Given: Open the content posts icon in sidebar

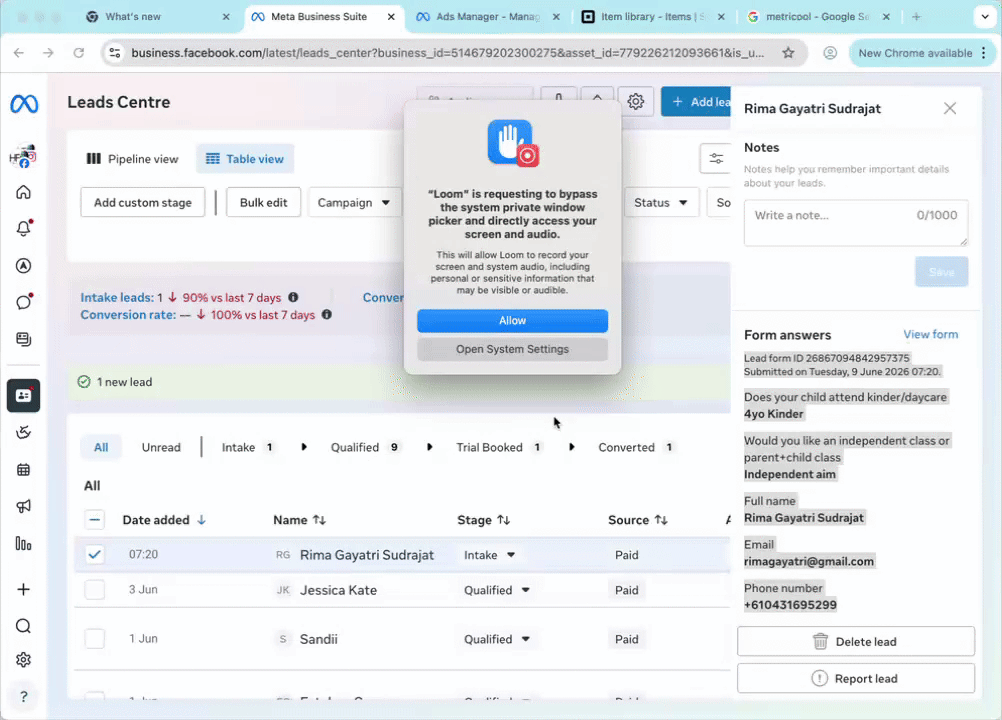Looking at the screenshot, I should (24, 339).
